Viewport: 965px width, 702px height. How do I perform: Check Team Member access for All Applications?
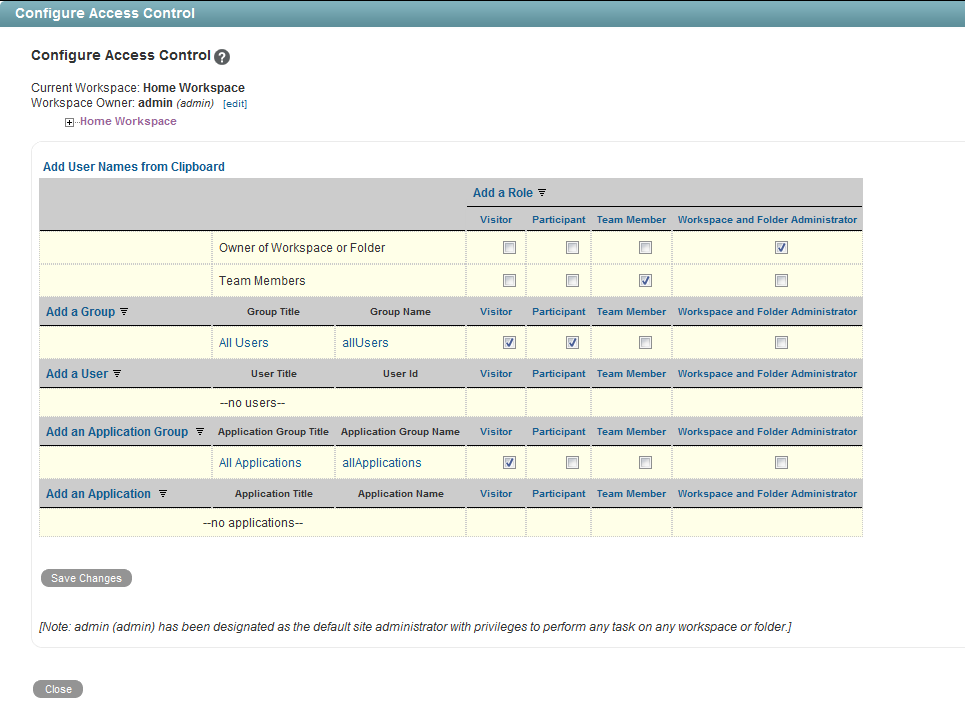click(x=645, y=462)
